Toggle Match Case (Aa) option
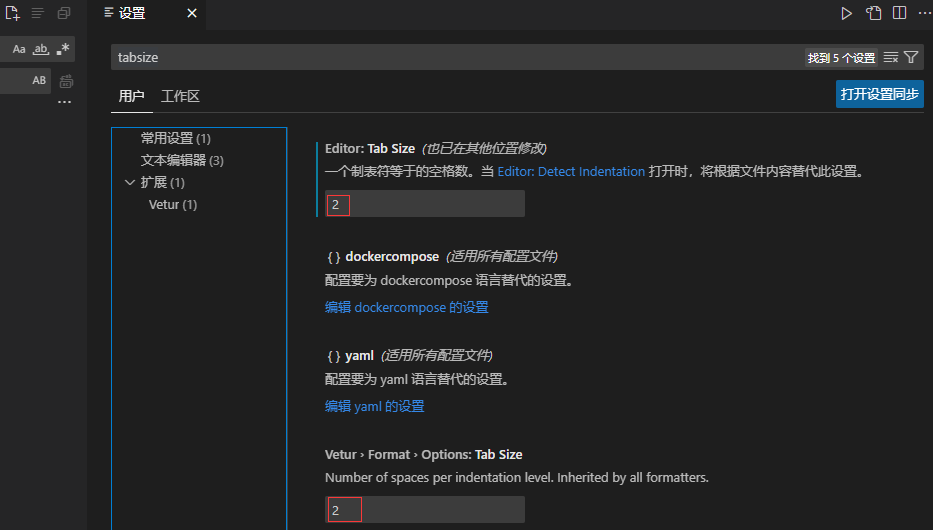This screenshot has height=530, width=933. 19,49
